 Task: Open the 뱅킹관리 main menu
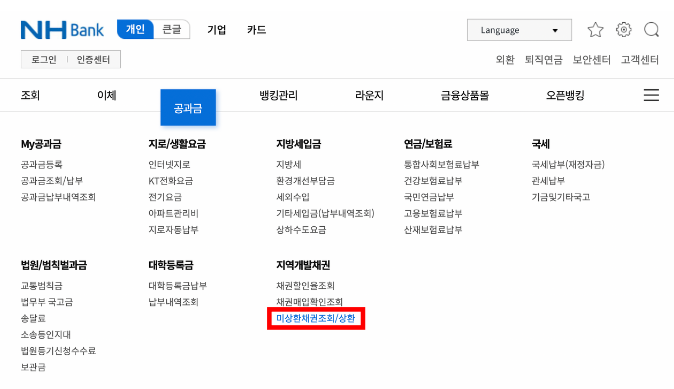279,95
